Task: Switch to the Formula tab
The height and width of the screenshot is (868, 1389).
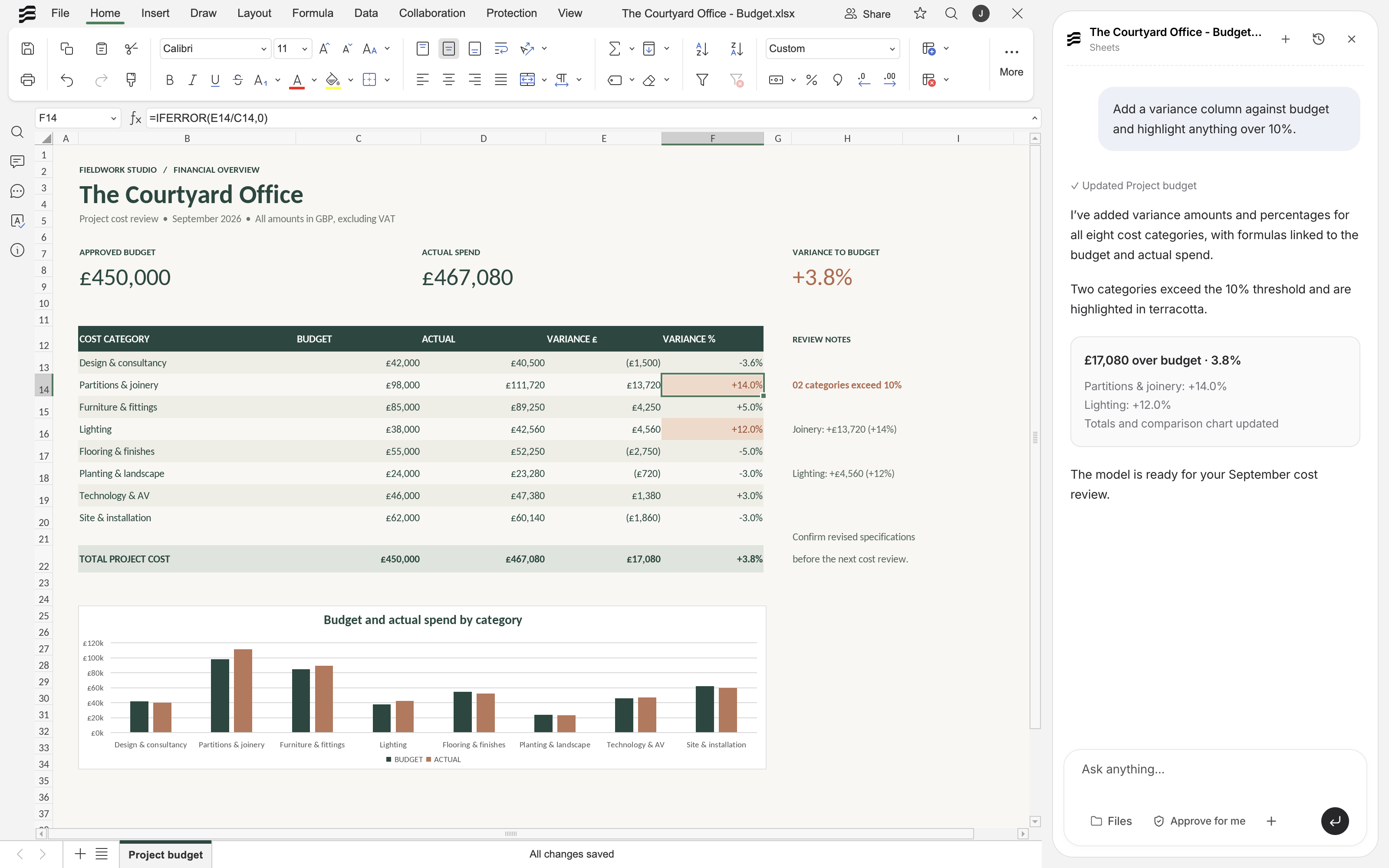Action: [x=312, y=13]
